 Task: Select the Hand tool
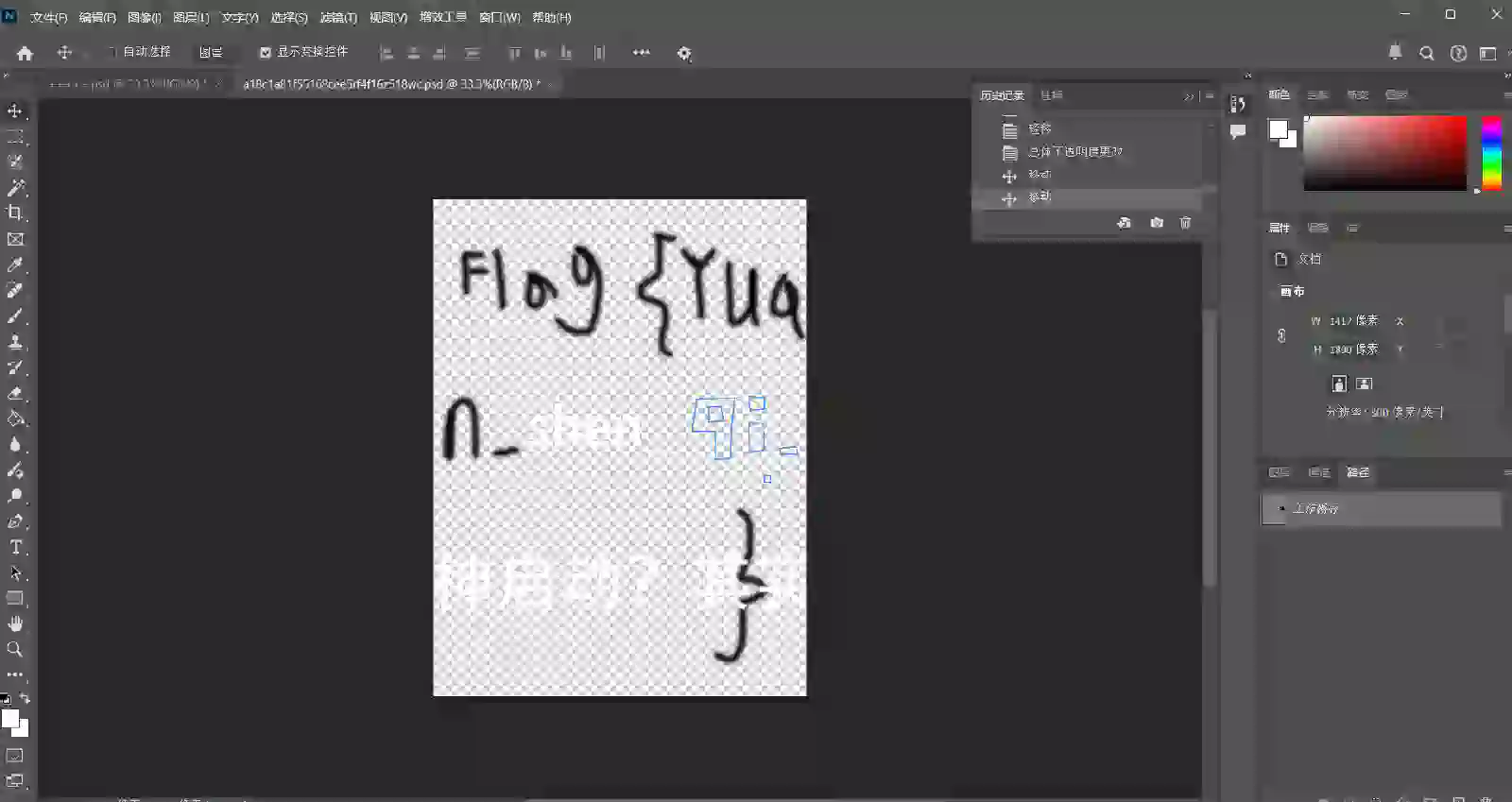coord(15,623)
